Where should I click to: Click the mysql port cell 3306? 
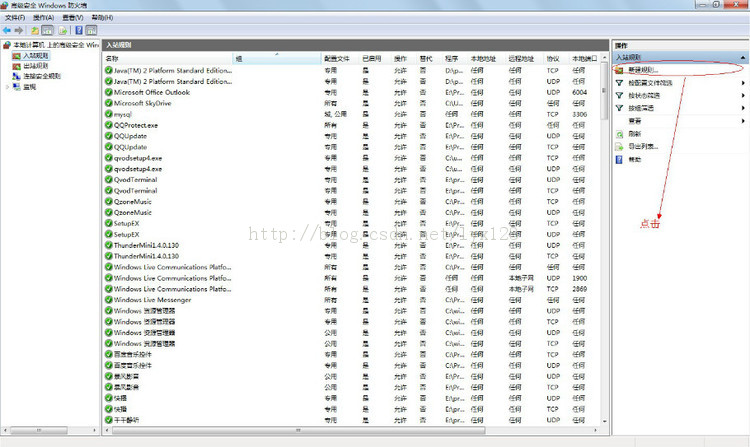click(579, 114)
